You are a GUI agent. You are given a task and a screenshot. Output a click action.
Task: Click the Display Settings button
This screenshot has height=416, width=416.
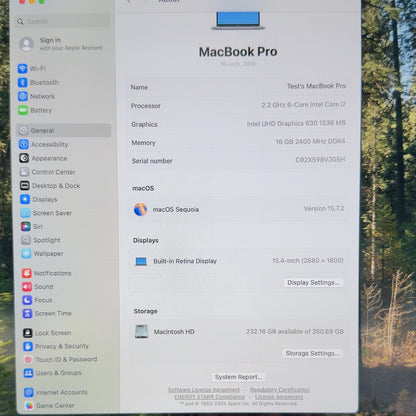tap(313, 283)
